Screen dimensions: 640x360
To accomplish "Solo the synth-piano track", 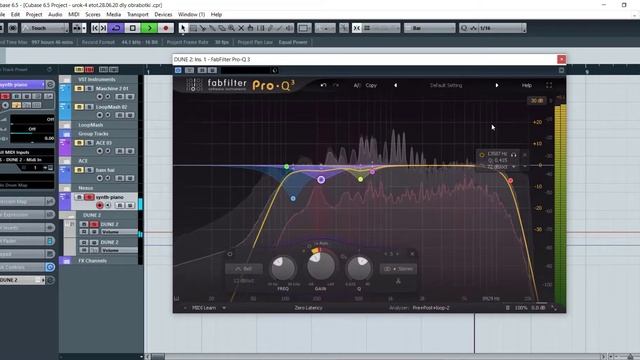I will click(89, 197).
